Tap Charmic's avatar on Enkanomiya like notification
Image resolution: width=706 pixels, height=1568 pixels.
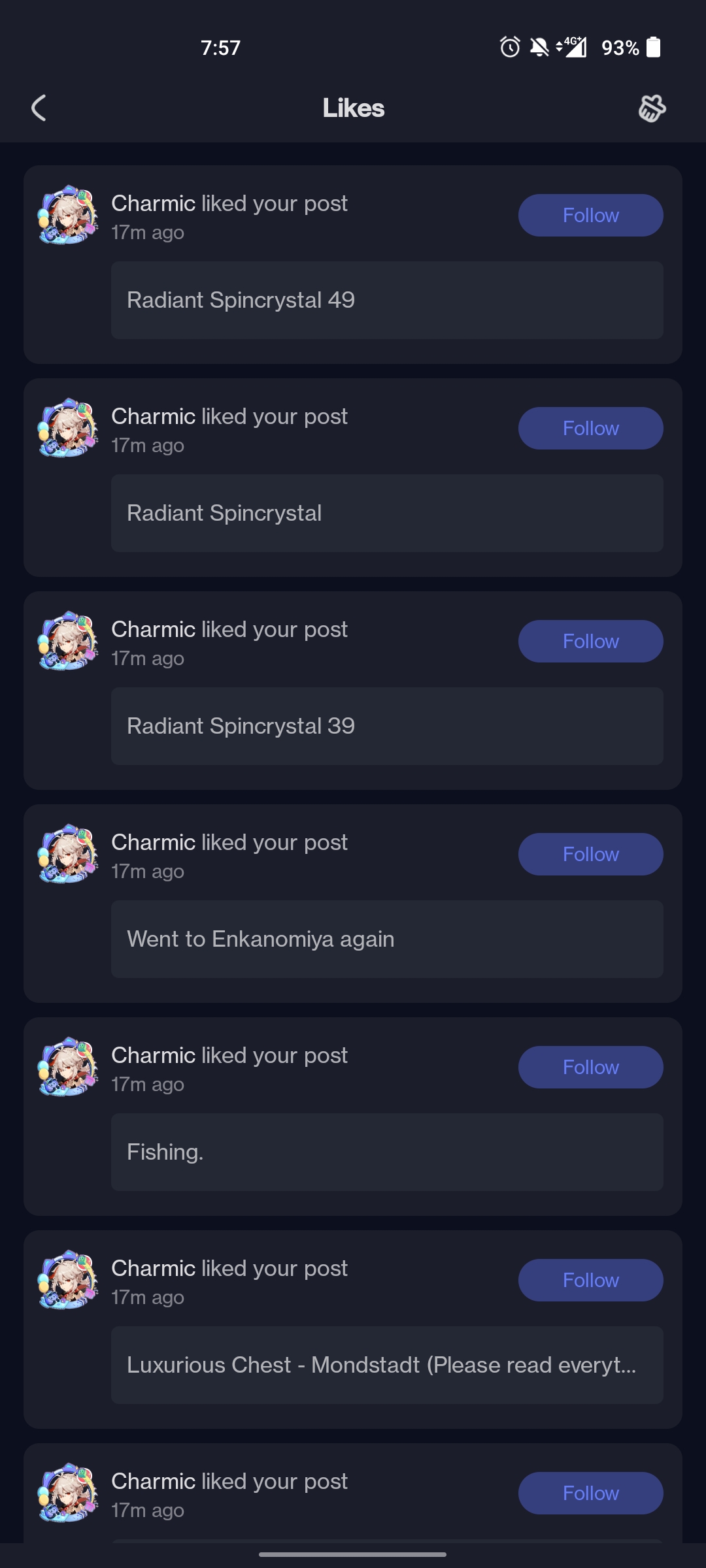[x=68, y=854]
